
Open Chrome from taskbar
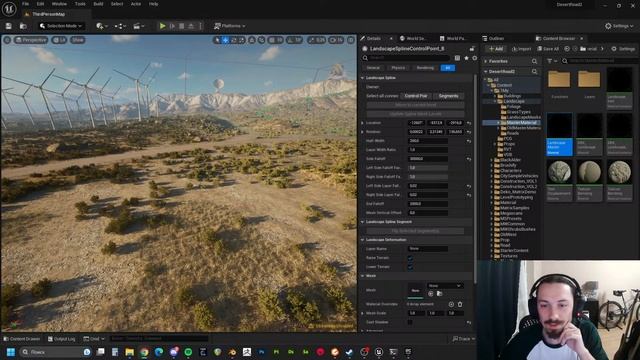pos(144,352)
